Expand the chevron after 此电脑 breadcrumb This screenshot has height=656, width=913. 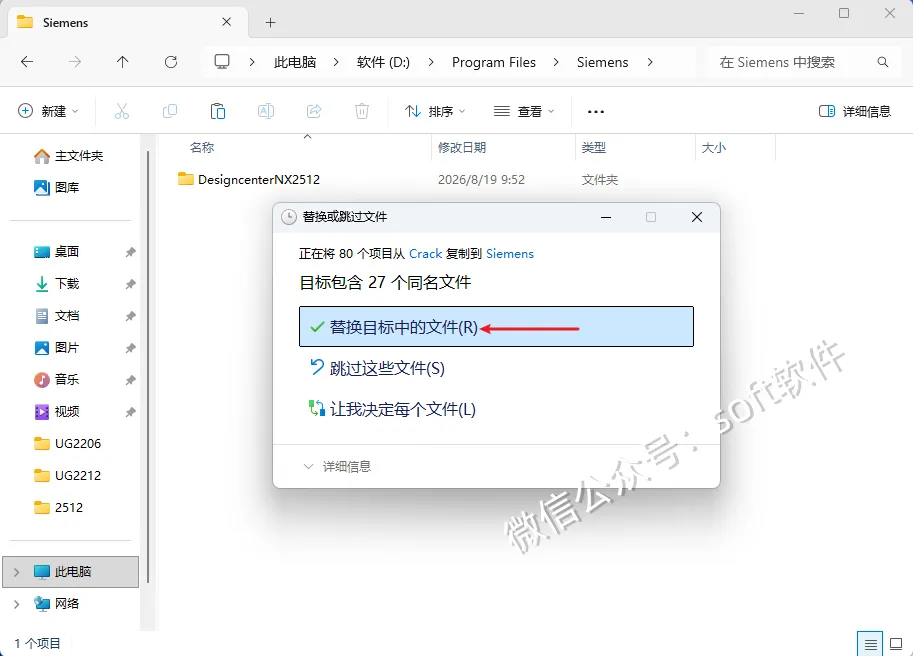click(x=336, y=62)
